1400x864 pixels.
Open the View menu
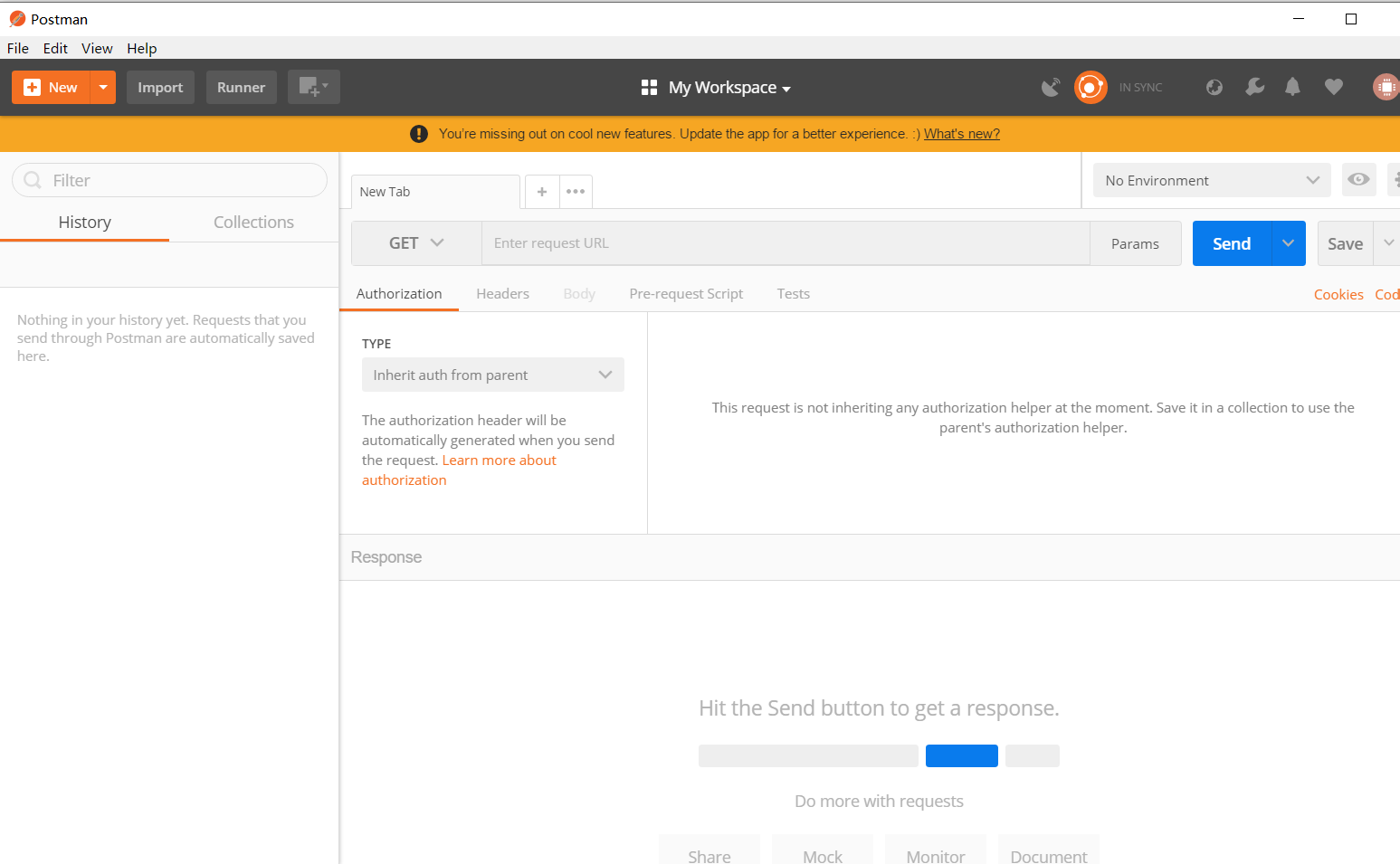[97, 48]
